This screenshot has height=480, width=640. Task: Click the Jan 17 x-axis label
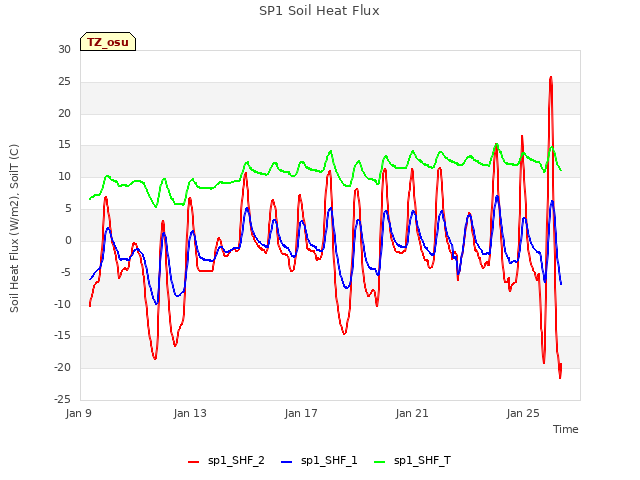point(301,413)
